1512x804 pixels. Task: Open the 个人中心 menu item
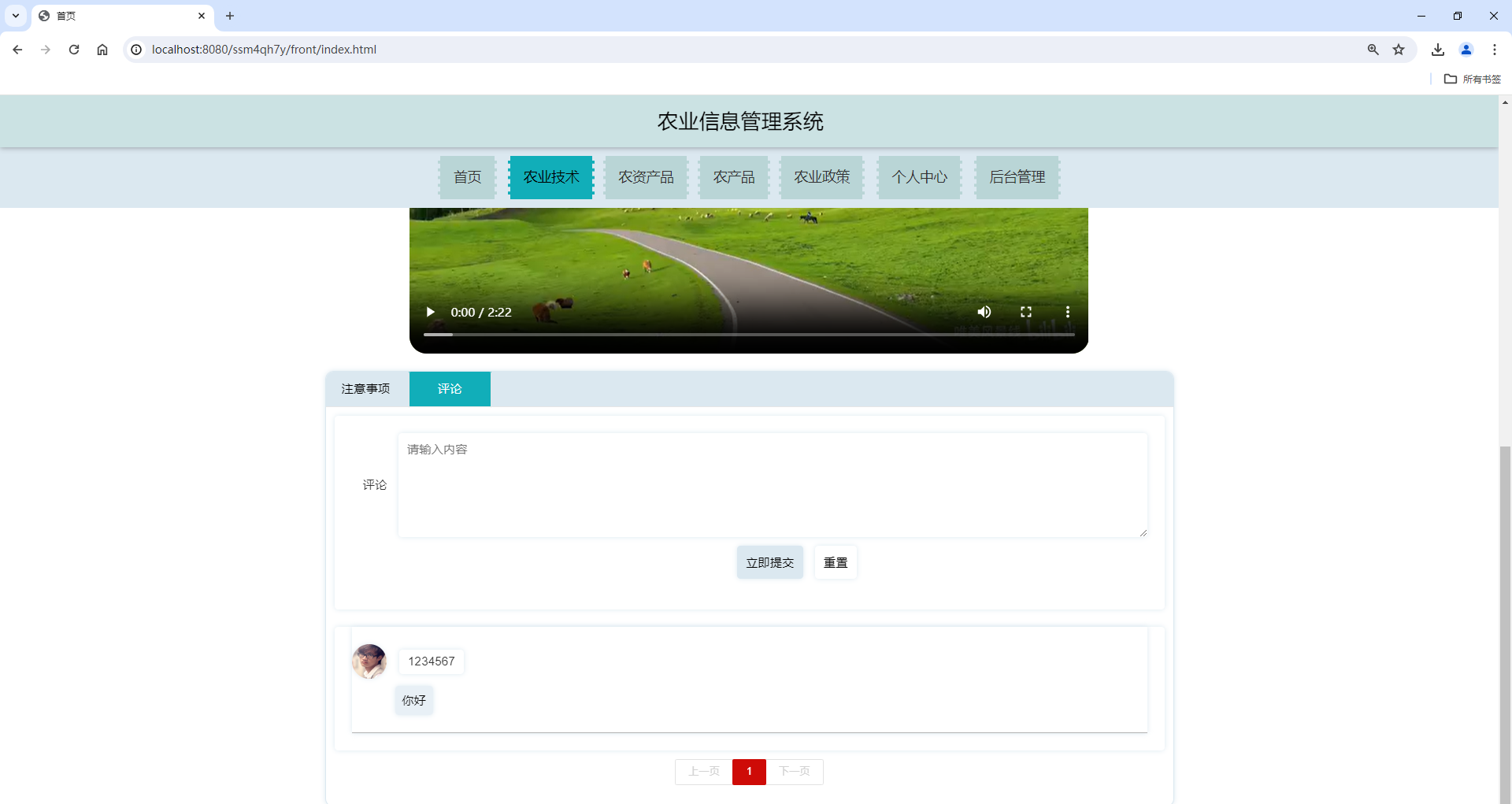pyautogui.click(x=919, y=177)
